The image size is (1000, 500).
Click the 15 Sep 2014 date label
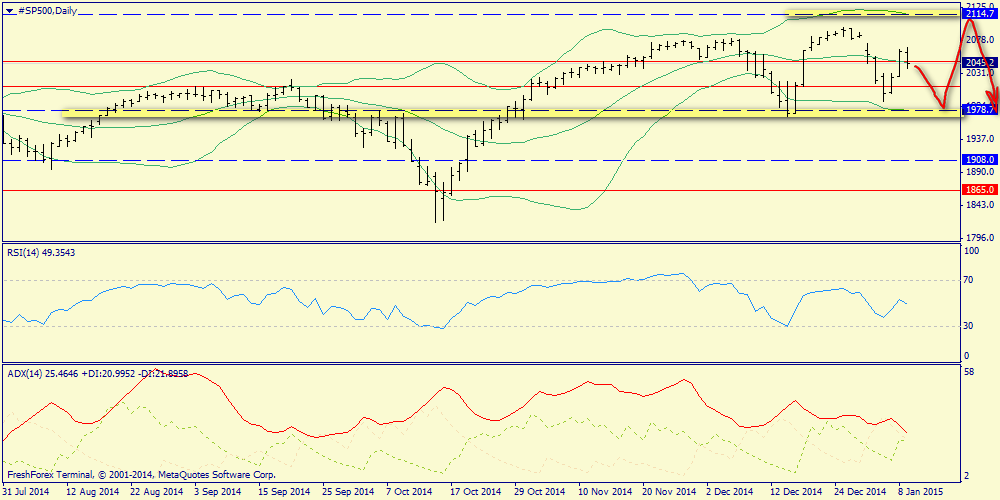coord(282,492)
